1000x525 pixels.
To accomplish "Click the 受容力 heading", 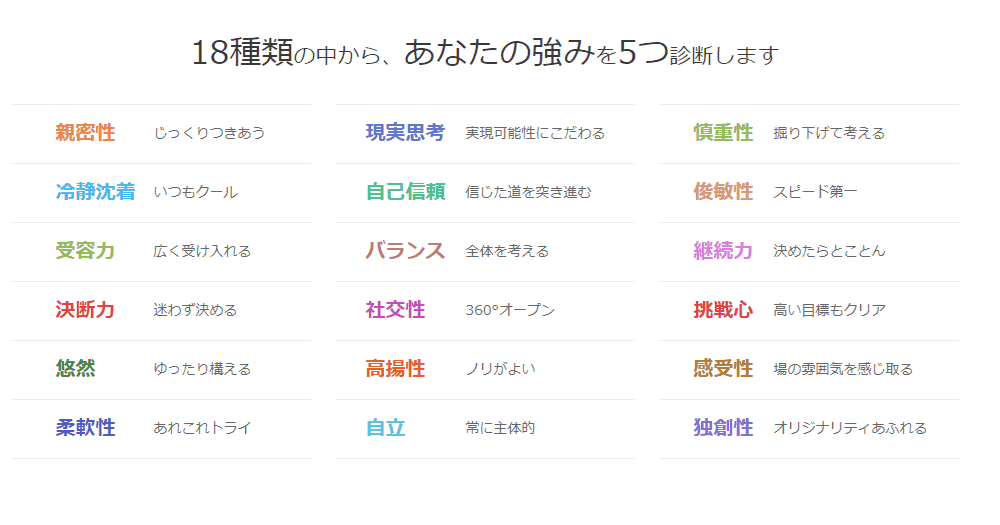I will click(85, 250).
